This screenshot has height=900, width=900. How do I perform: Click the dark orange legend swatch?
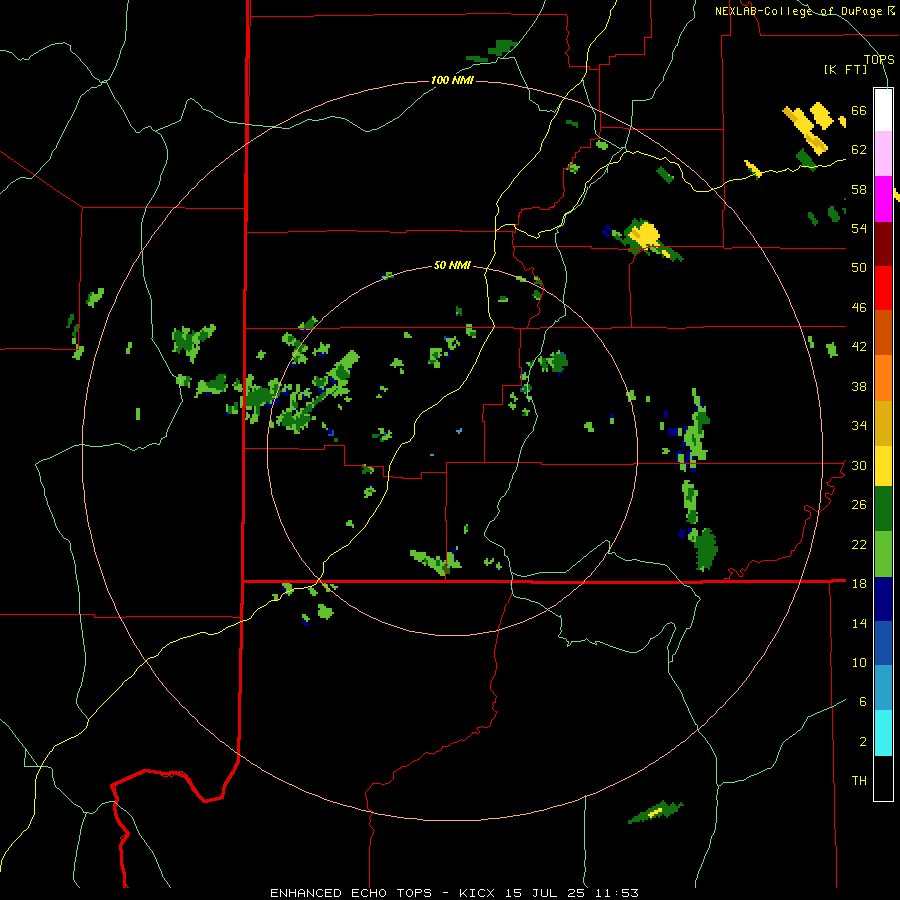[883, 332]
